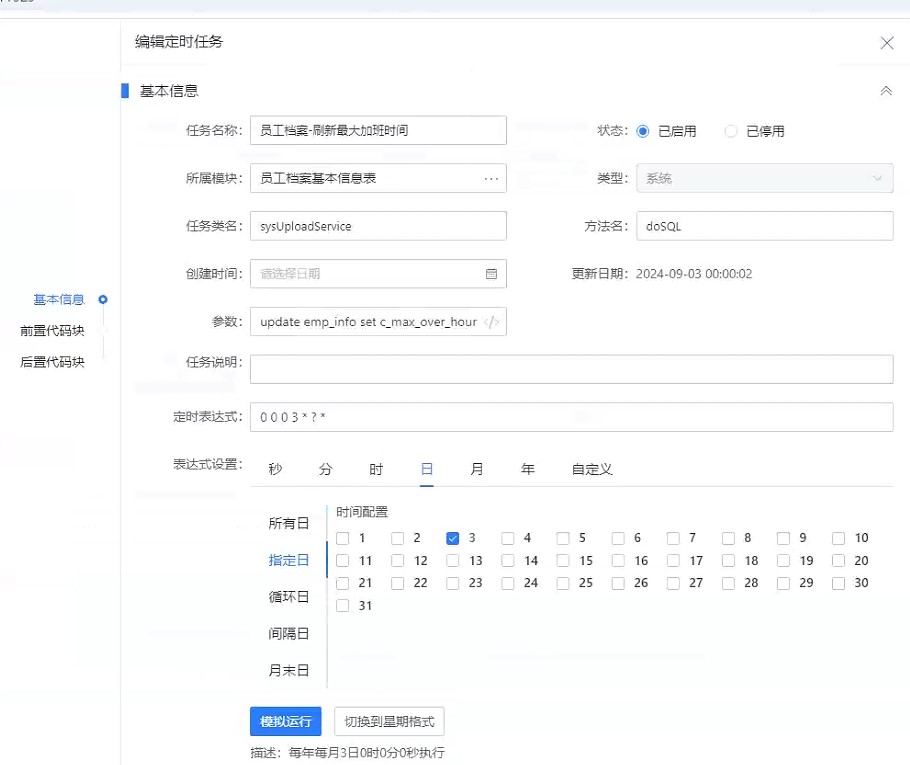Select the 时 expression tab

click(x=376, y=469)
